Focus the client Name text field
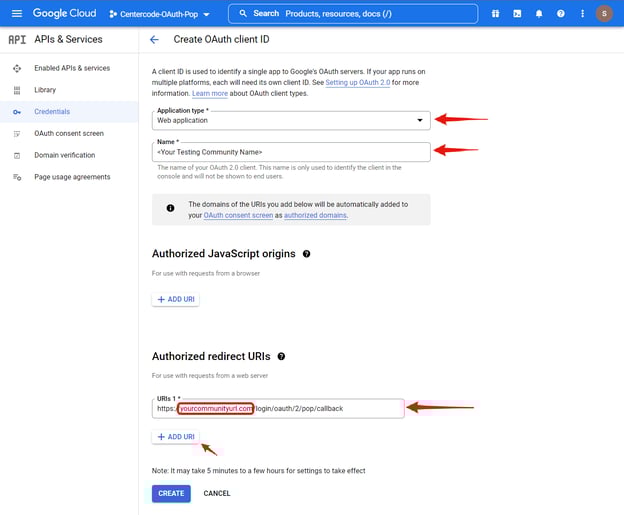Screen dimensions: 624x515 pos(291,152)
